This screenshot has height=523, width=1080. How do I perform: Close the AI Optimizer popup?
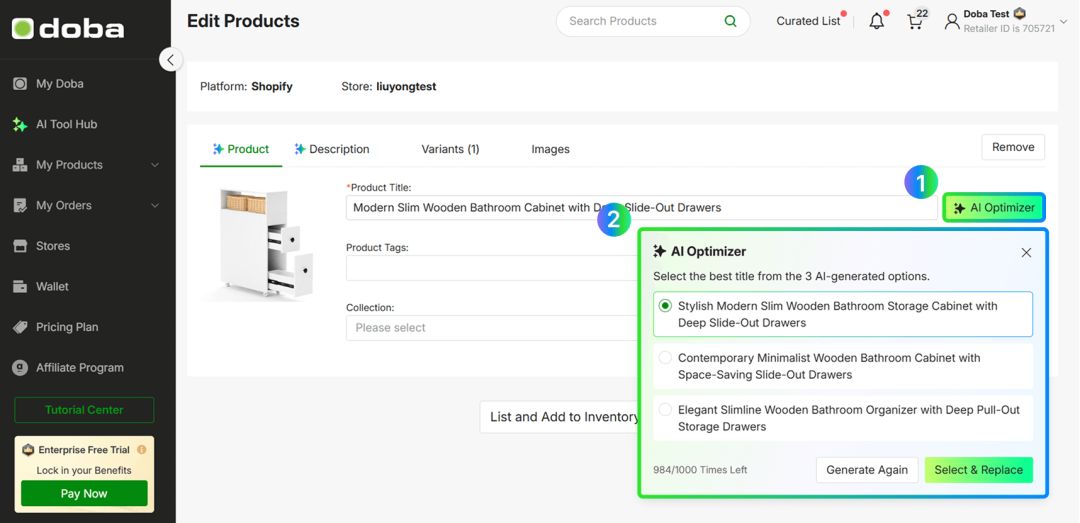click(x=1026, y=252)
